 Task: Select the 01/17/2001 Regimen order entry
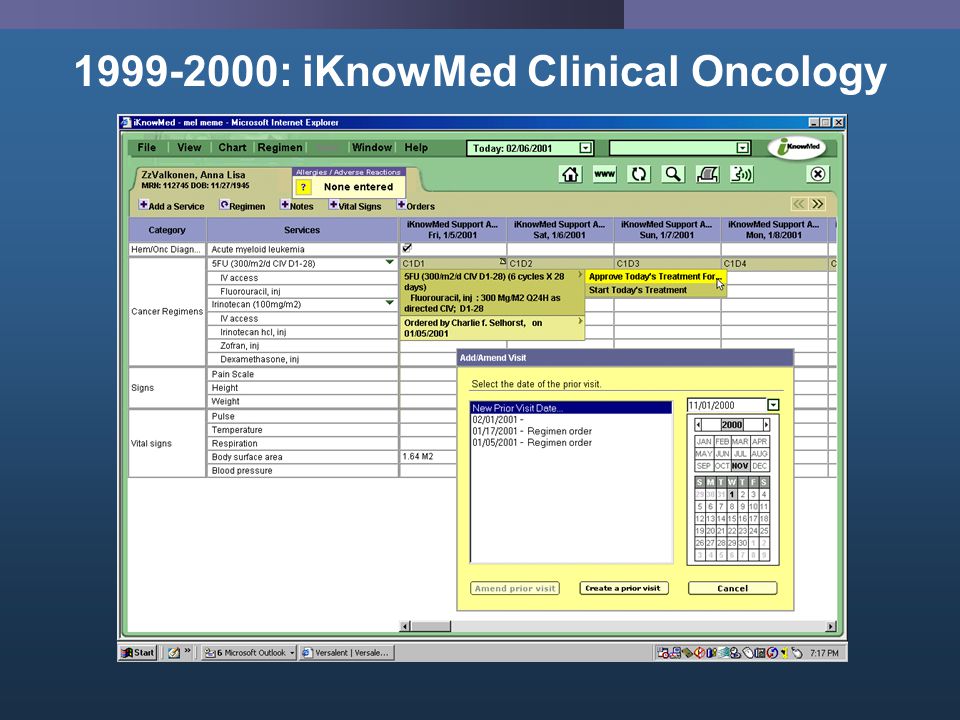(571, 431)
